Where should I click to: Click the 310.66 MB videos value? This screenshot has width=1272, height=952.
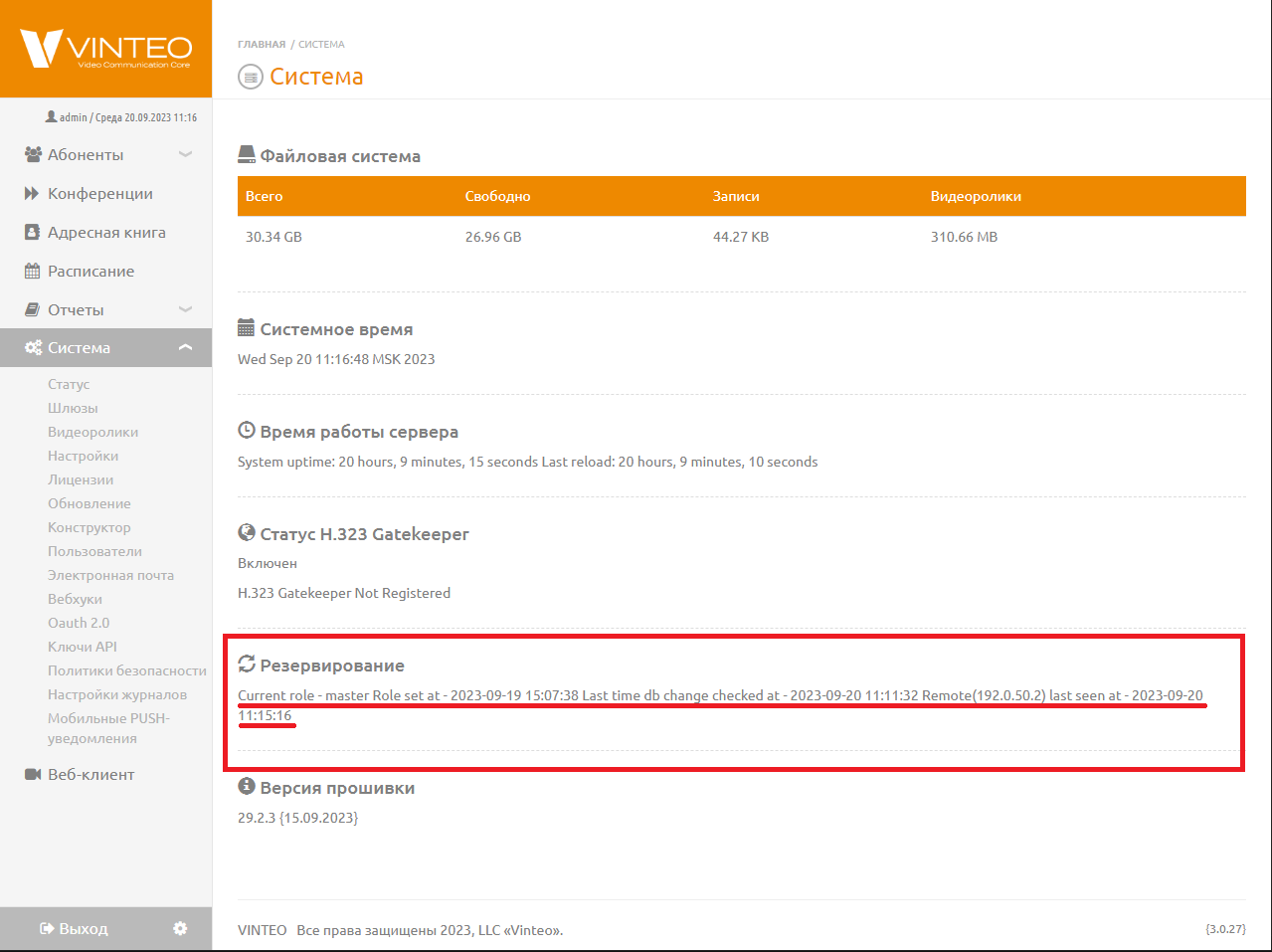tap(964, 237)
